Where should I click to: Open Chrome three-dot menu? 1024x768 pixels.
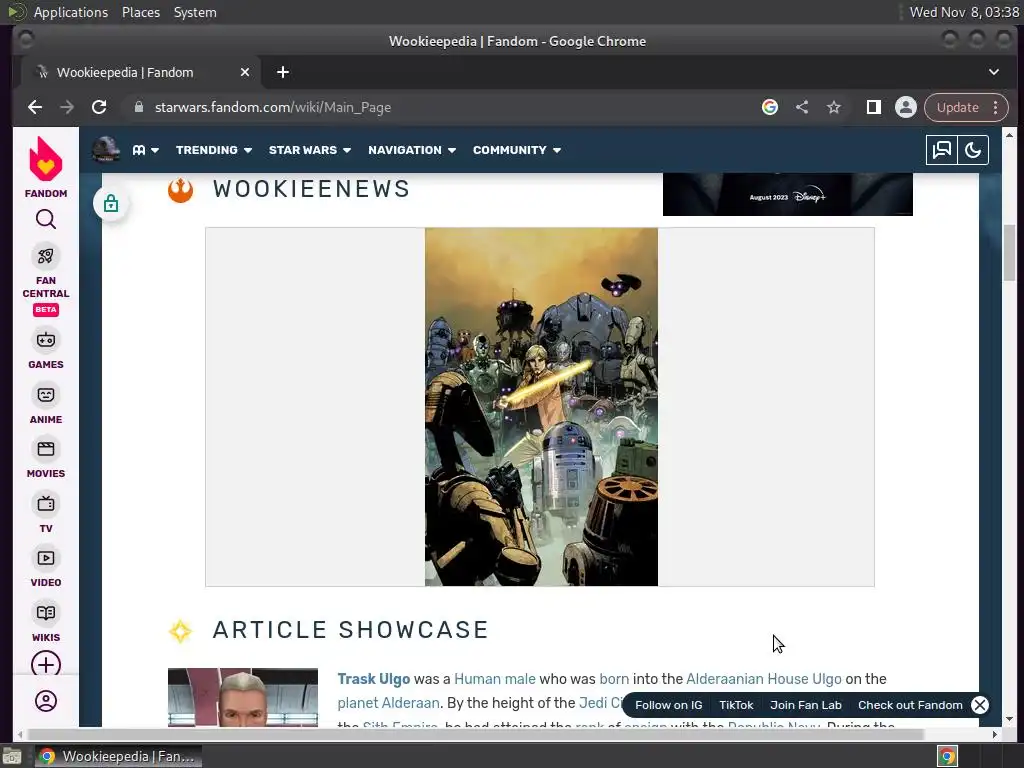point(995,107)
